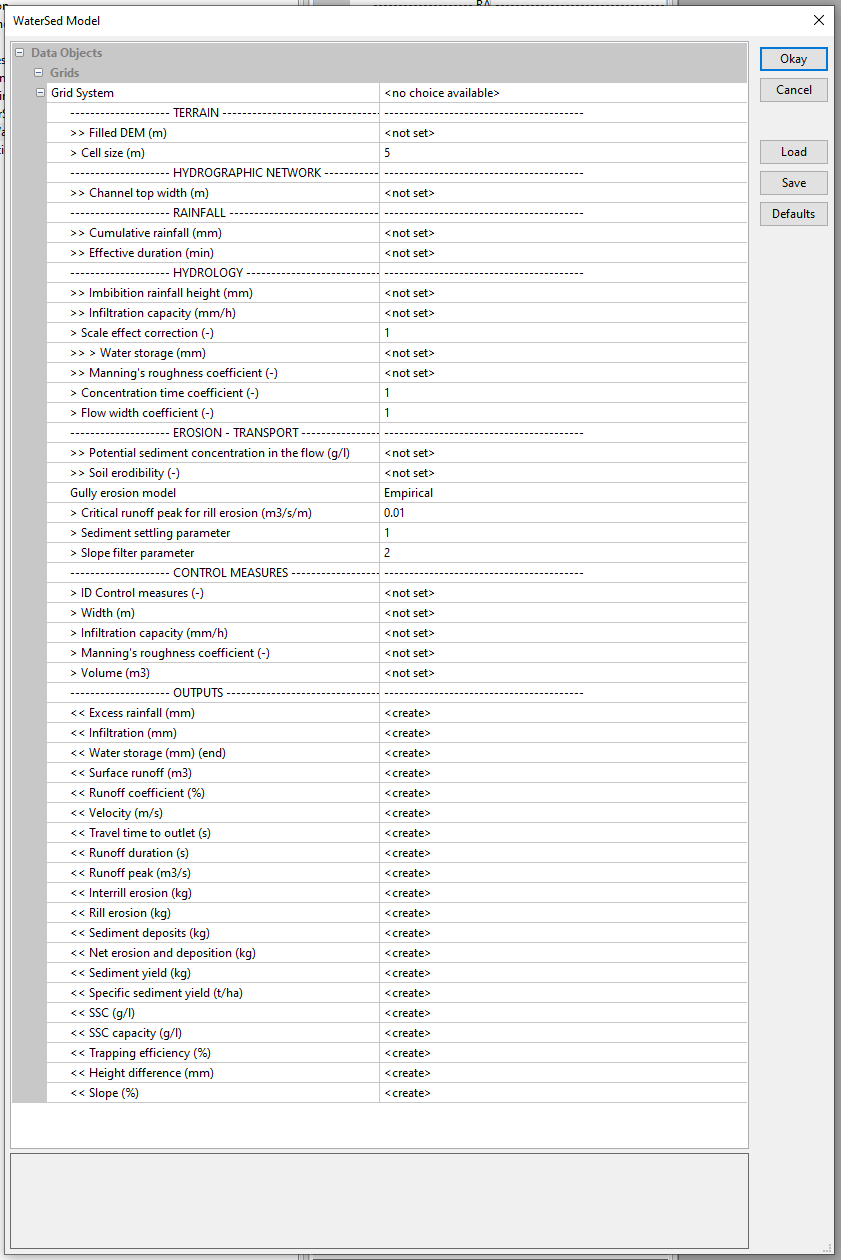Open the Grid System choice dropdown

point(562,93)
